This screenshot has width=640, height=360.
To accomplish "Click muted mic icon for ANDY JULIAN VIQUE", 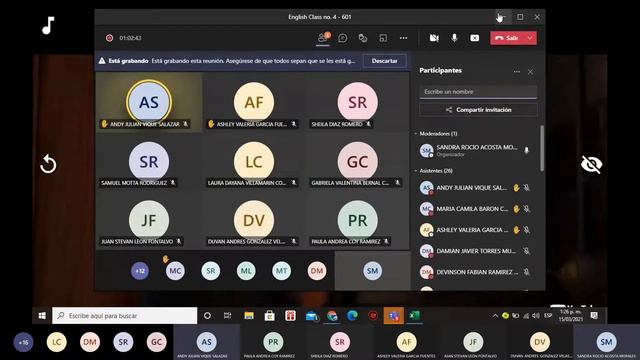I will pyautogui.click(x=527, y=188).
